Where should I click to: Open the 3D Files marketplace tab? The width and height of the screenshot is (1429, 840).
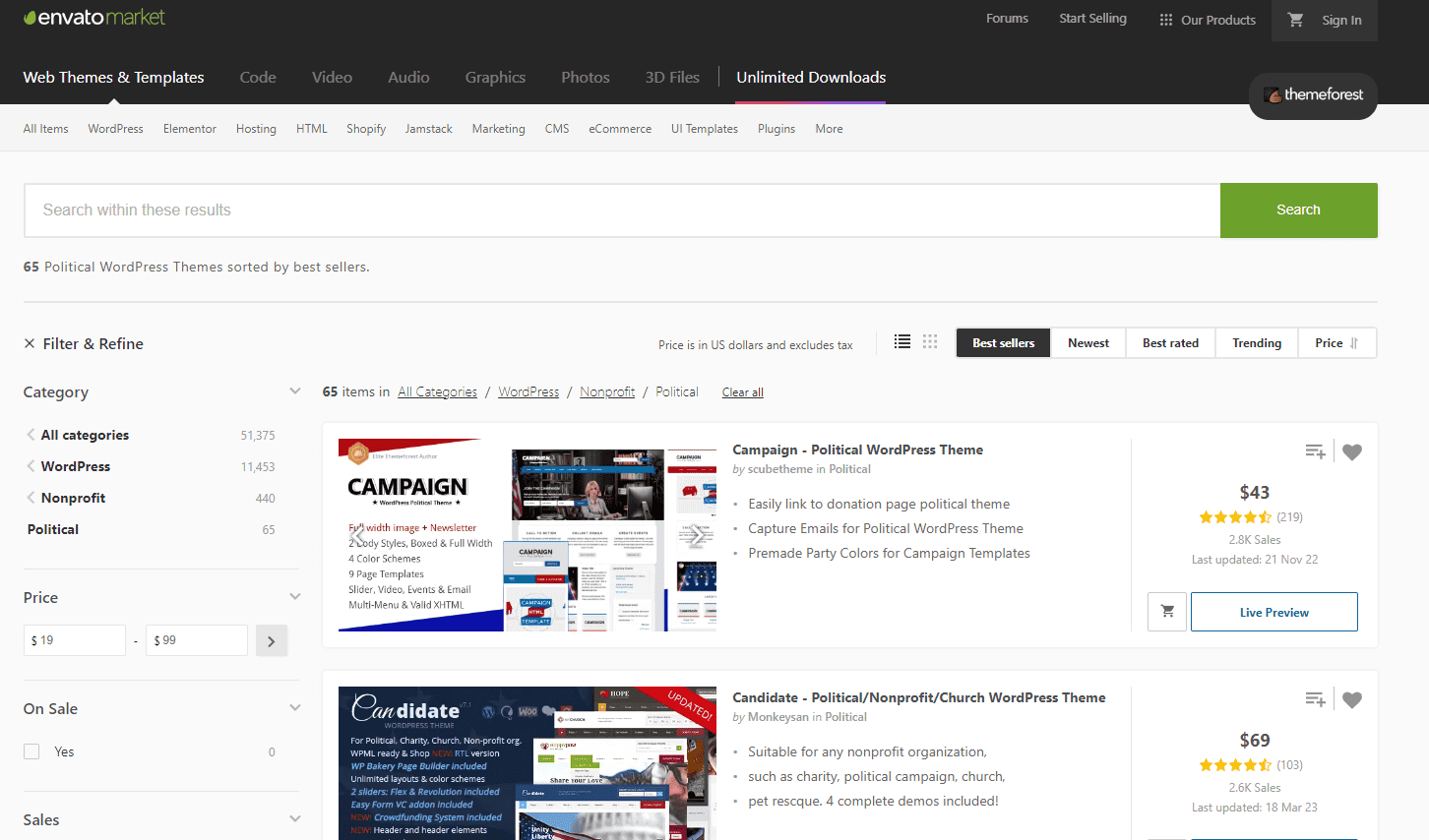coord(672,78)
